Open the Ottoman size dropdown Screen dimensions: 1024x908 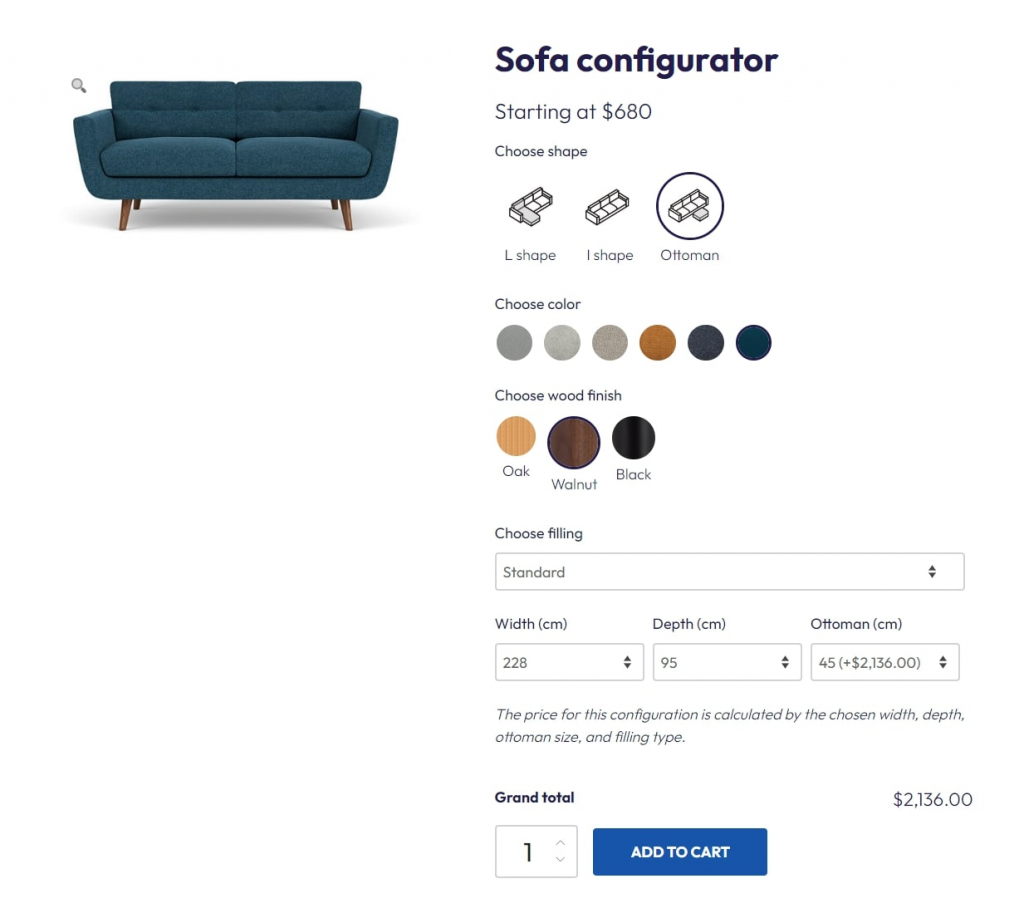pyautogui.click(x=884, y=662)
